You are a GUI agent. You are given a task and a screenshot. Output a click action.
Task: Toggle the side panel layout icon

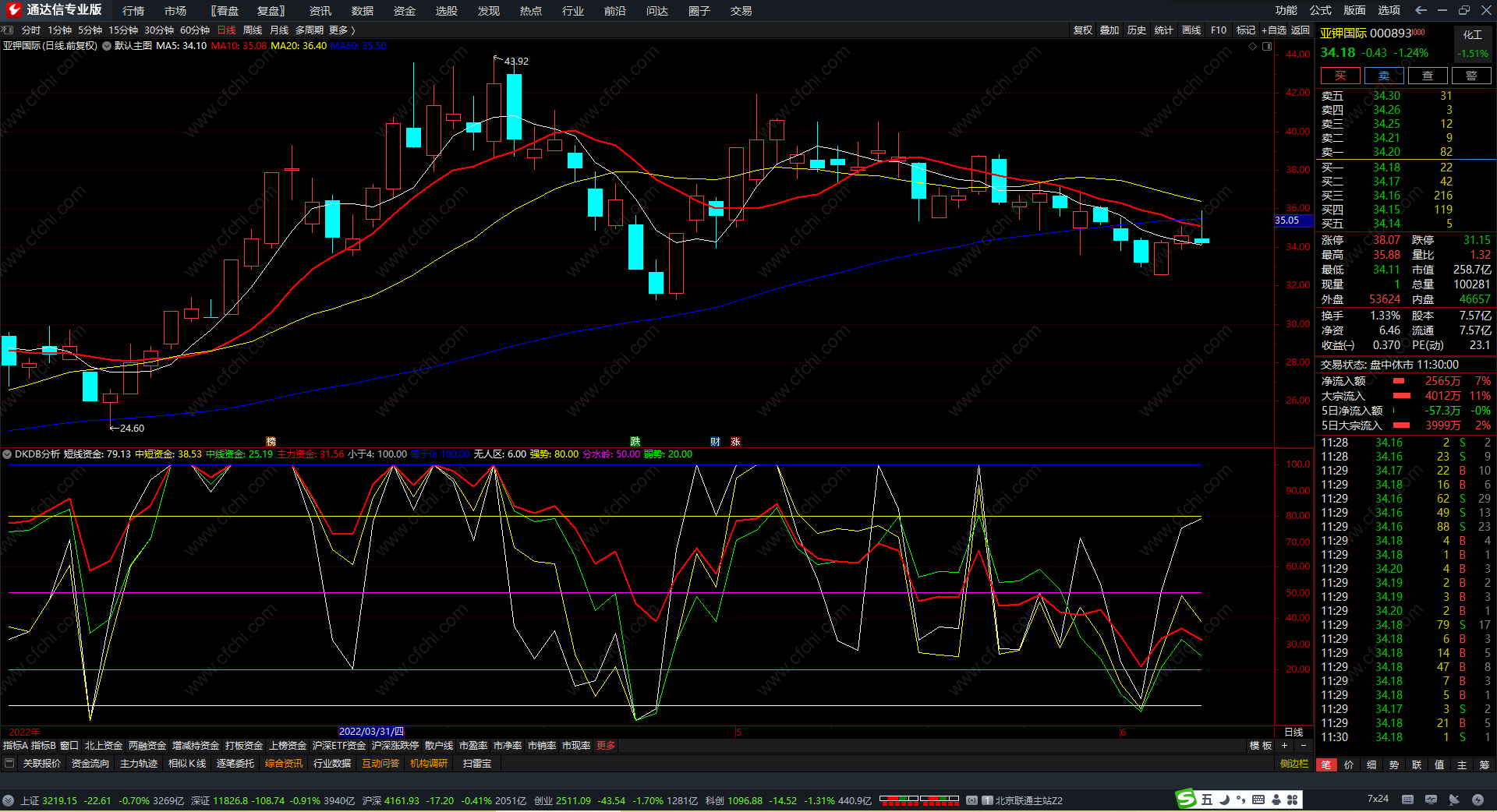click(1267, 46)
